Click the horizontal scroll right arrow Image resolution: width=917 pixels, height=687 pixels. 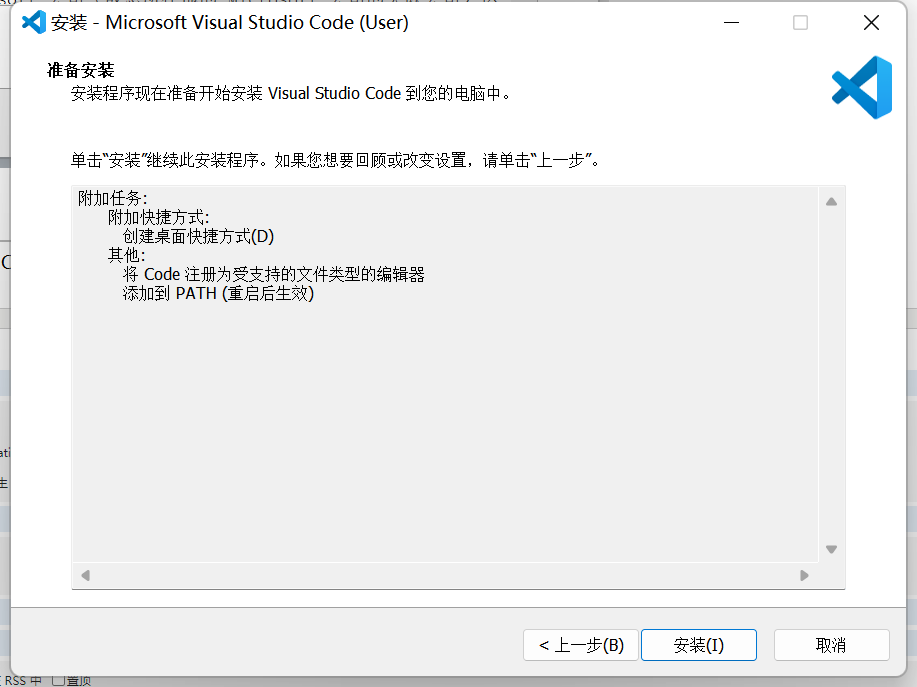point(804,575)
